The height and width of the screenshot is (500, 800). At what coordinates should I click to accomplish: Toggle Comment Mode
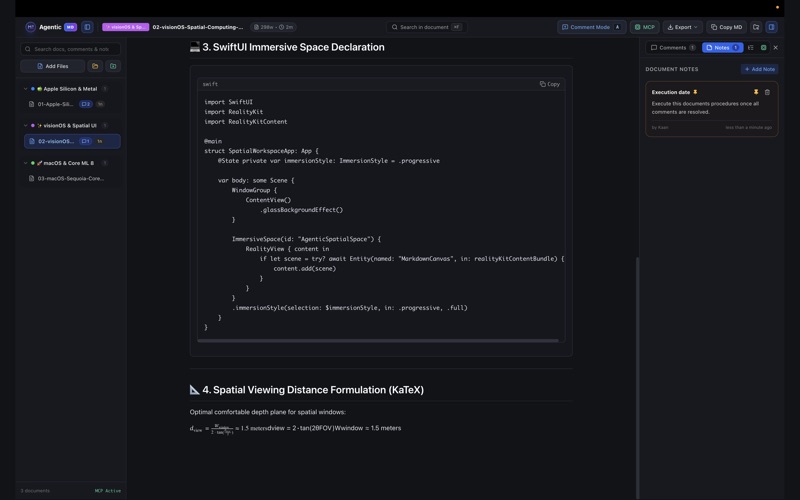click(592, 27)
